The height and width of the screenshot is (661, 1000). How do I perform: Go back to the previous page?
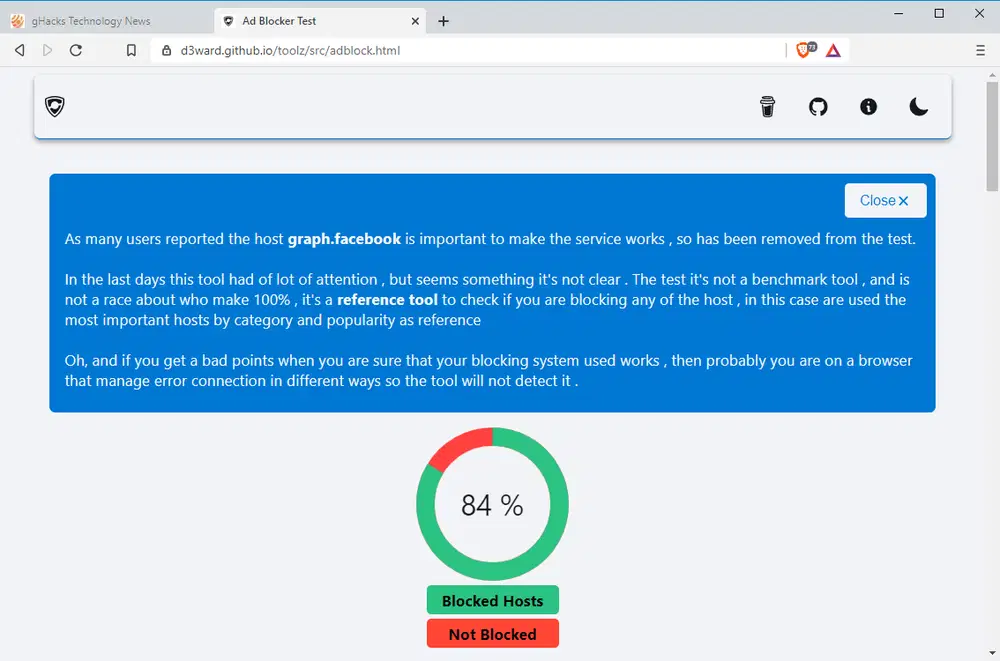pyautogui.click(x=20, y=50)
